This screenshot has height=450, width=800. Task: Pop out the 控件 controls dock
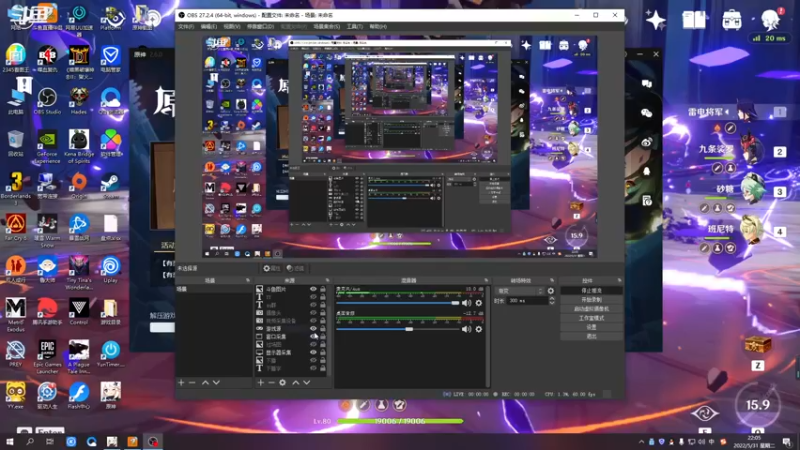(x=619, y=281)
